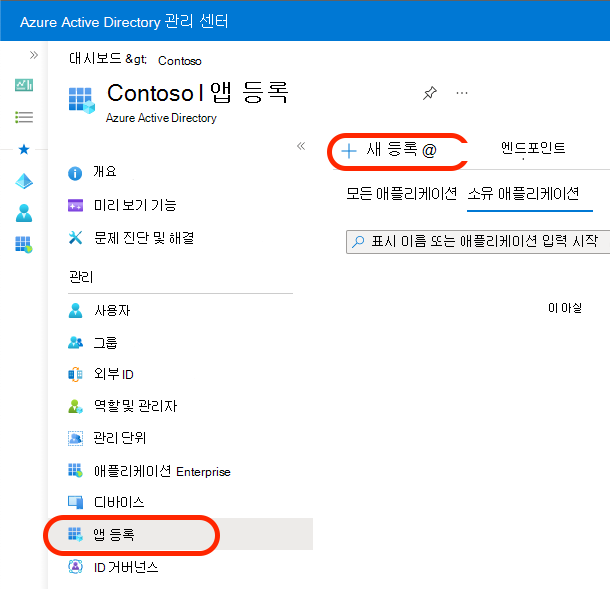This screenshot has width=610, height=589.
Task: Click the Azure Active Directory 관리 센터 title
Action: click(x=124, y=21)
